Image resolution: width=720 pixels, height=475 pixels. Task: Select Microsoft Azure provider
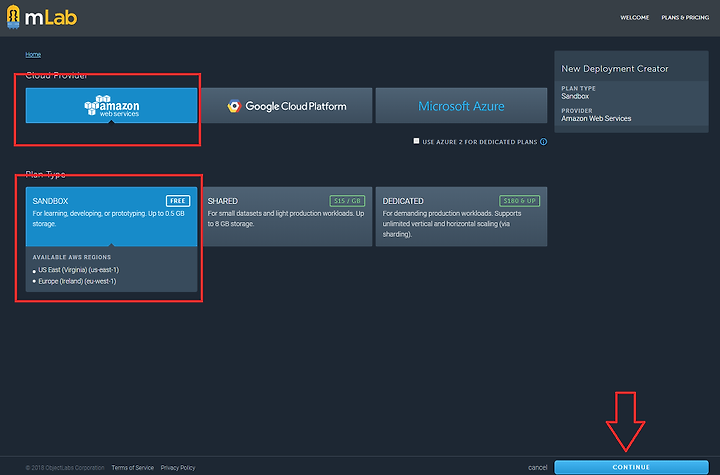pyautogui.click(x=461, y=106)
